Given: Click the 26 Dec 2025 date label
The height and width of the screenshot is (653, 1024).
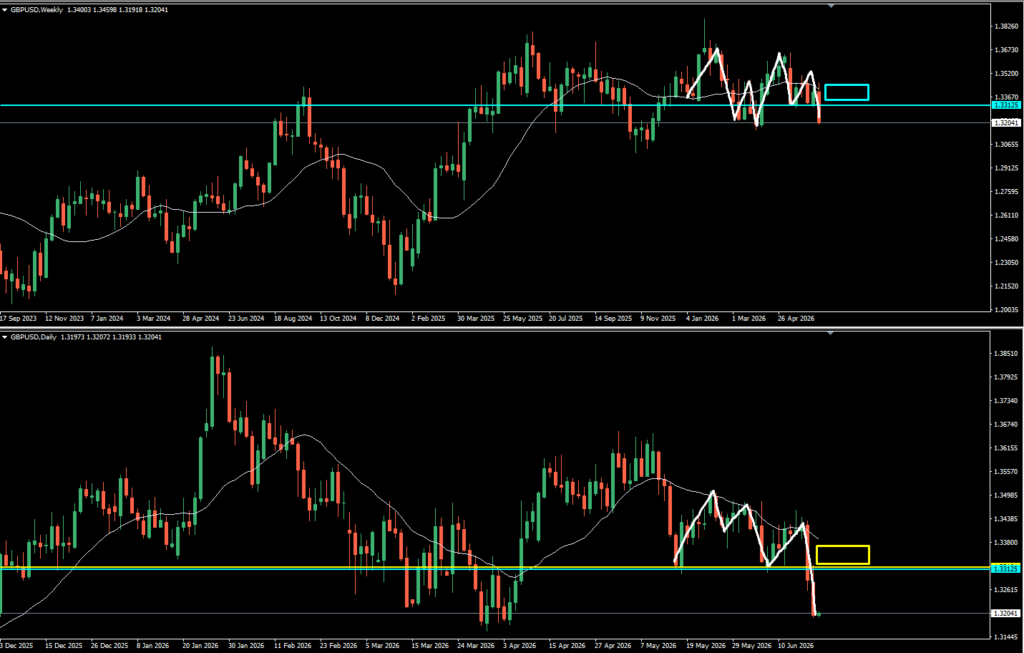Looking at the screenshot, I should coord(110,646).
